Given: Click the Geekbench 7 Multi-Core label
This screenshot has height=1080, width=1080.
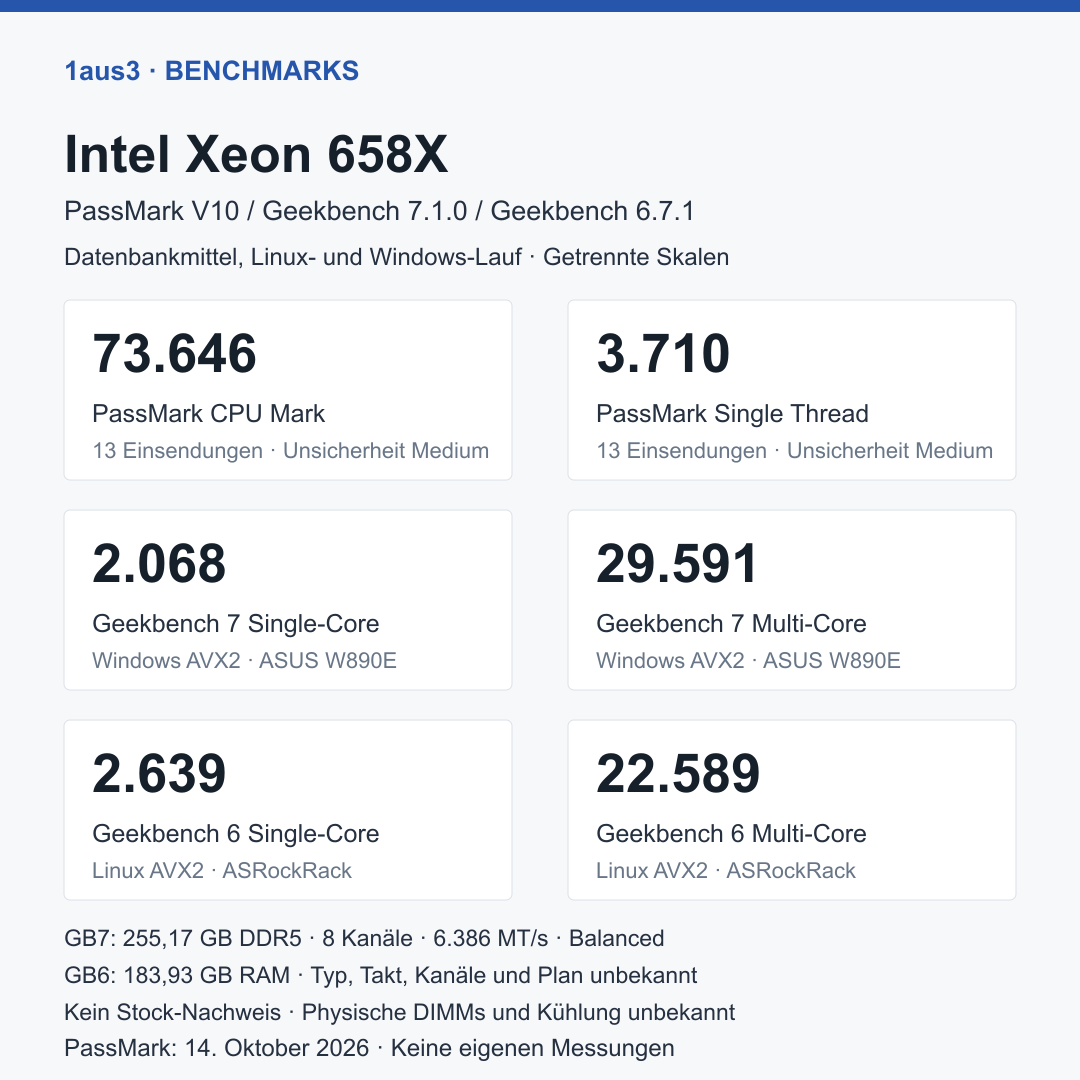Looking at the screenshot, I should pyautogui.click(x=731, y=623).
